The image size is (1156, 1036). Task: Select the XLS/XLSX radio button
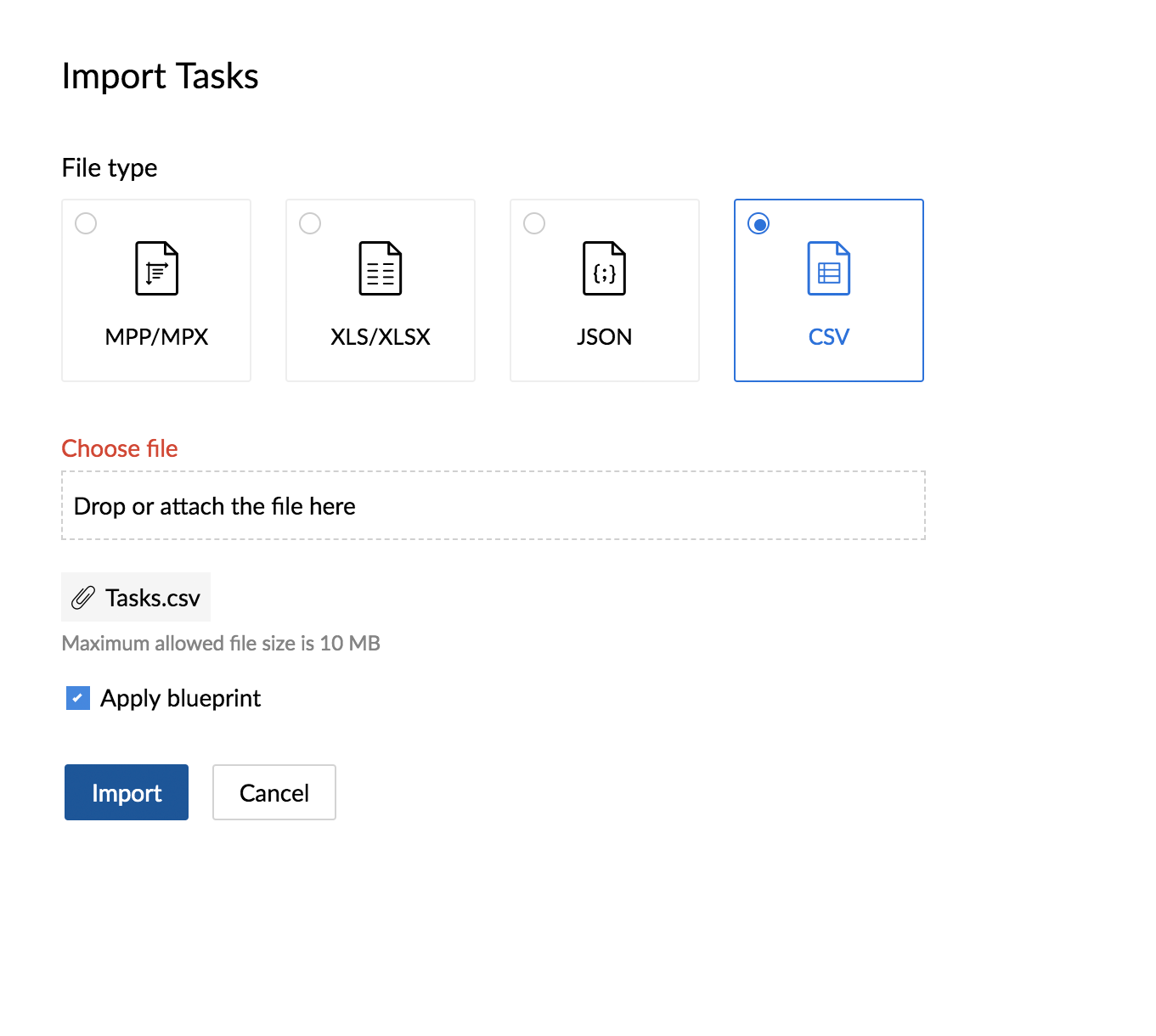(x=310, y=223)
